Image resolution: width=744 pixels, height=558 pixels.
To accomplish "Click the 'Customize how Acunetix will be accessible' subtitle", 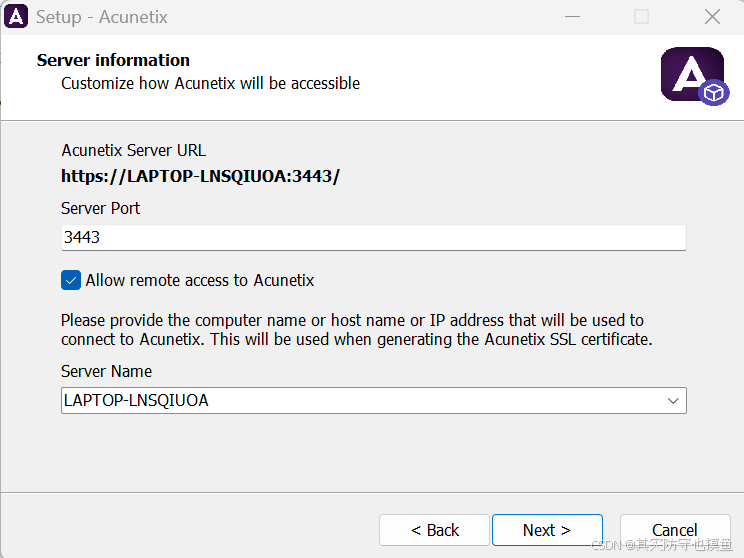I will pos(211,83).
